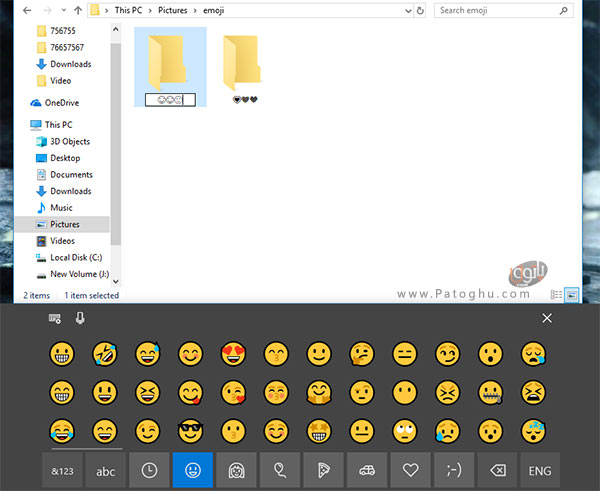The image size is (600, 491).
Task: Insert the thinking face emoji
Action: 362,354
